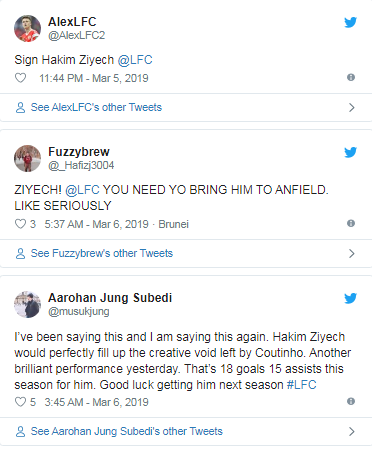Open the @LFC mention in AlexLFC's tweet
The height and width of the screenshot is (450, 372).
point(135,60)
